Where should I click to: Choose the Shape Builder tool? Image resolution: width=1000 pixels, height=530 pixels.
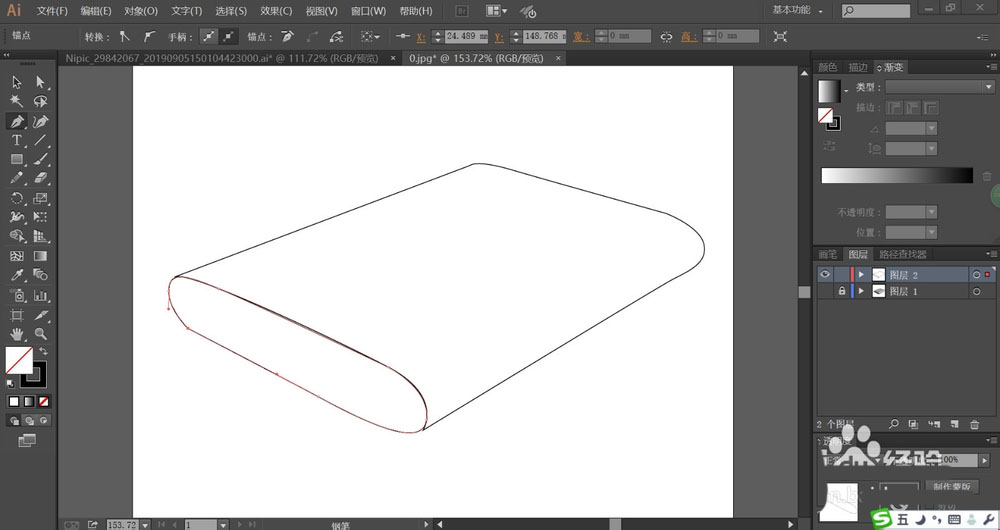(17, 237)
